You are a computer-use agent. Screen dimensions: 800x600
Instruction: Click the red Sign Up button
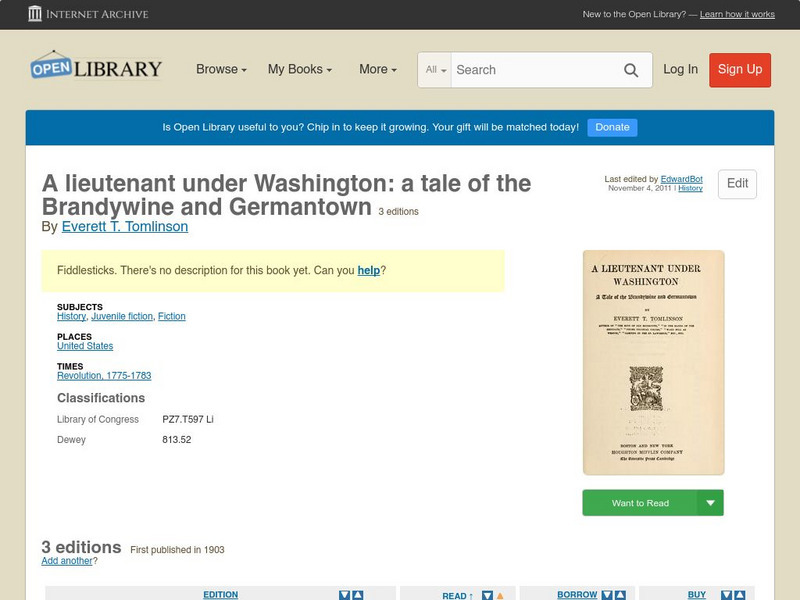click(740, 70)
